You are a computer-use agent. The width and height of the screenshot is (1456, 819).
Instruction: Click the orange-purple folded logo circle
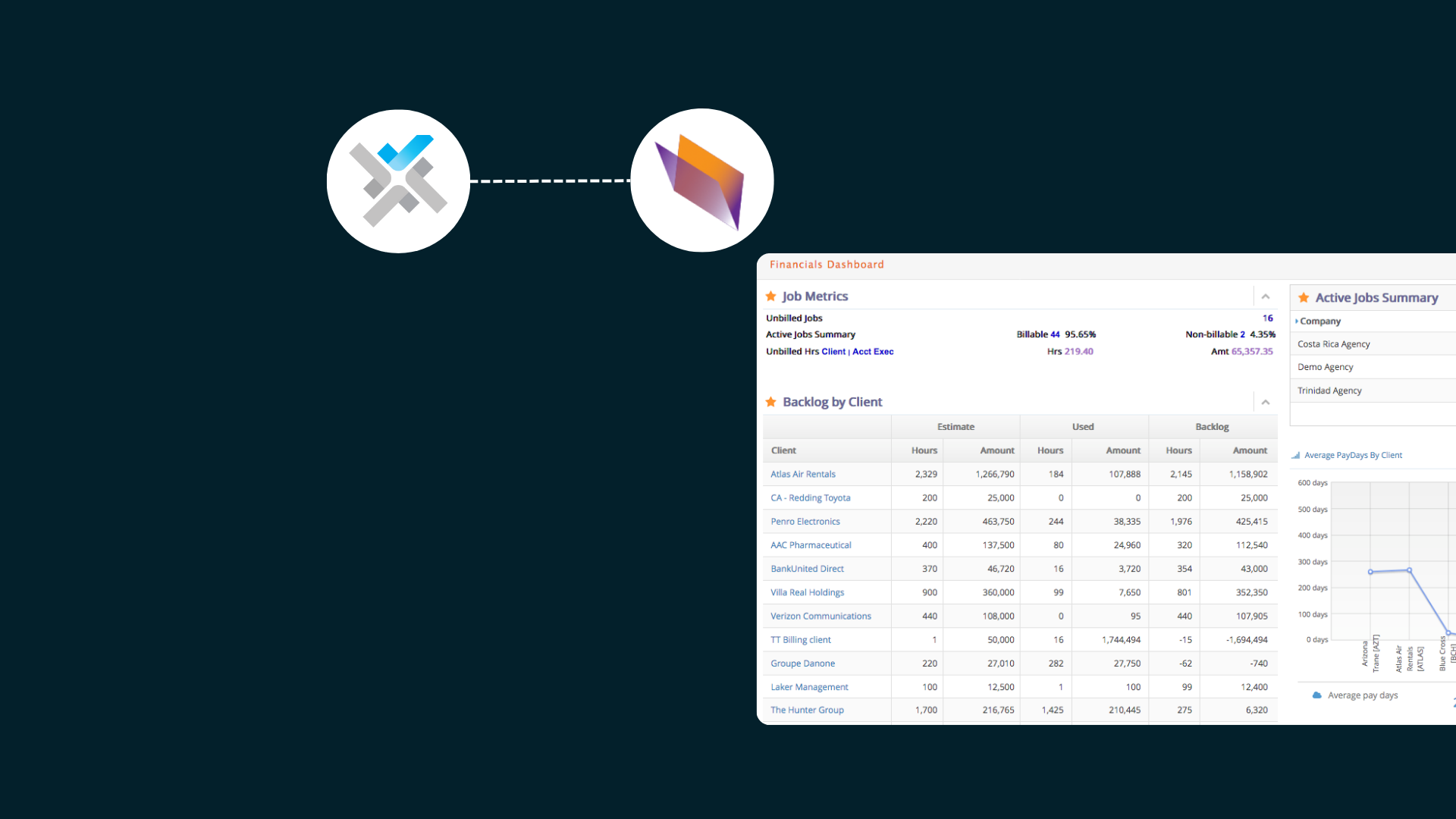(x=702, y=180)
